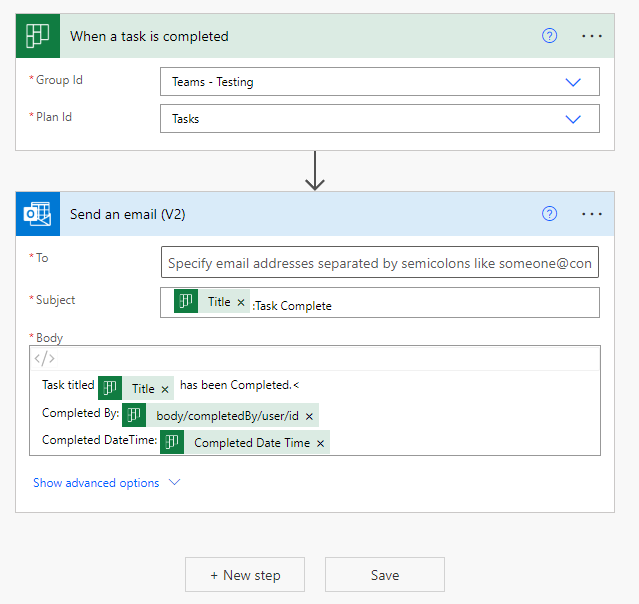Remove the body/completedBy/user/id token
Screen dimensions: 639x604
[x=309, y=416]
